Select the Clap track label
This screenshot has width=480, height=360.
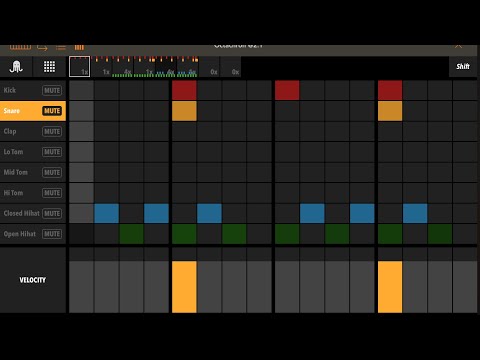(x=10, y=131)
